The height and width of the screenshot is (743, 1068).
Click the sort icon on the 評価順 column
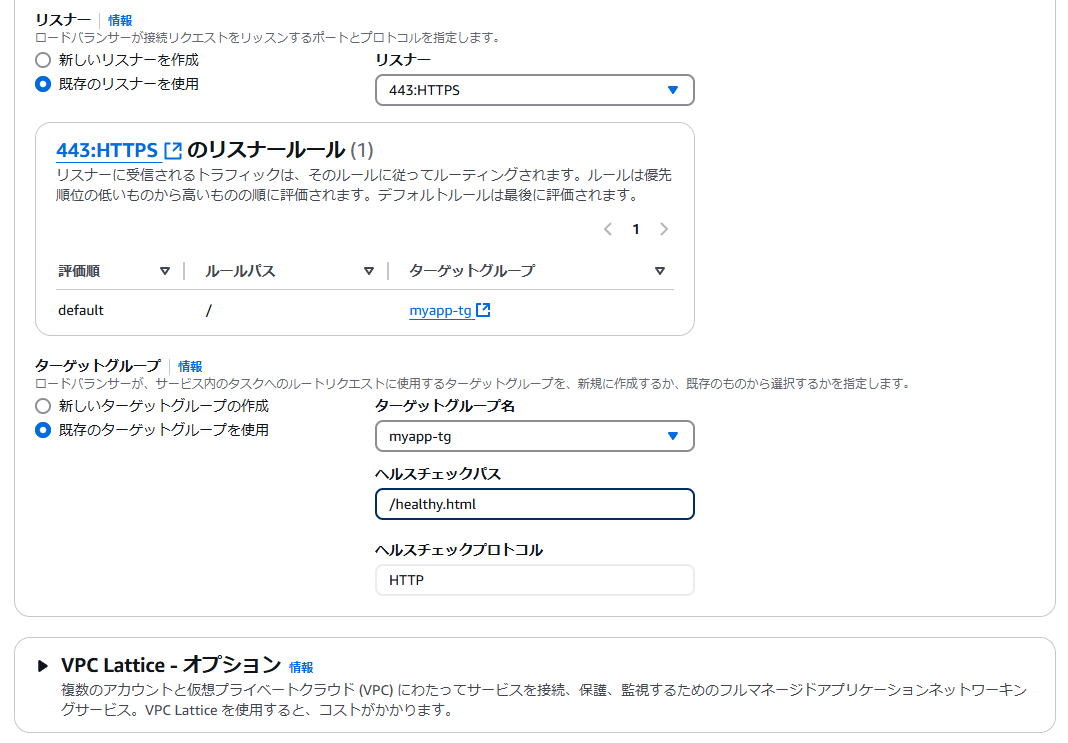click(166, 270)
